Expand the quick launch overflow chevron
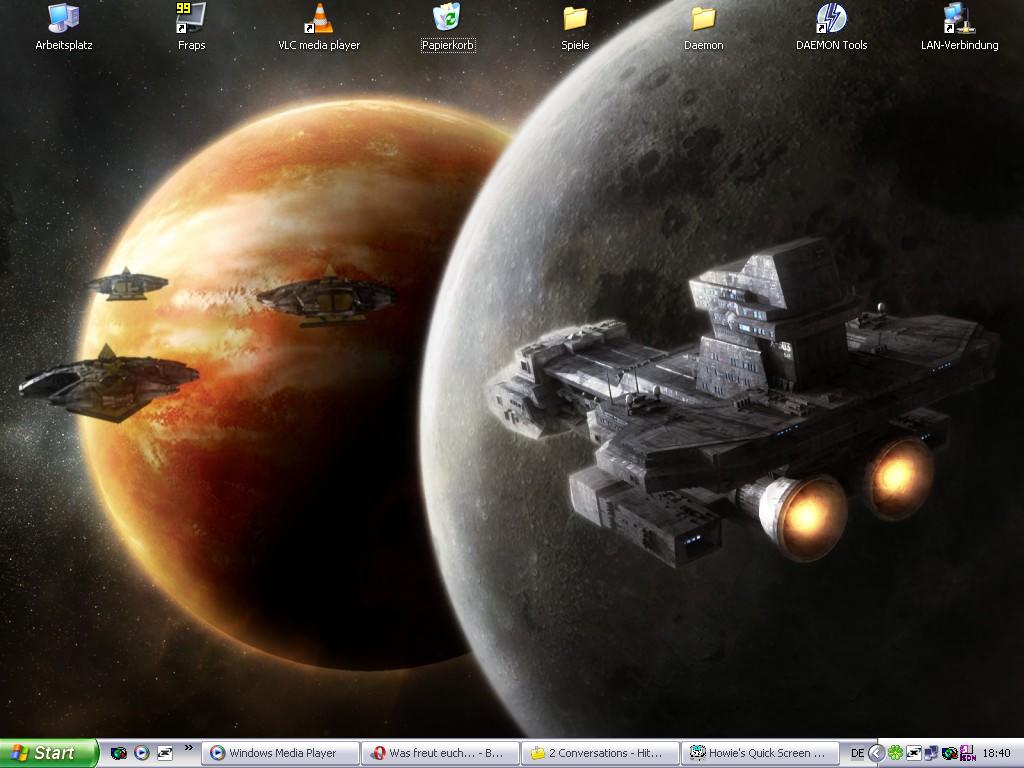This screenshot has height=768, width=1024. click(189, 748)
